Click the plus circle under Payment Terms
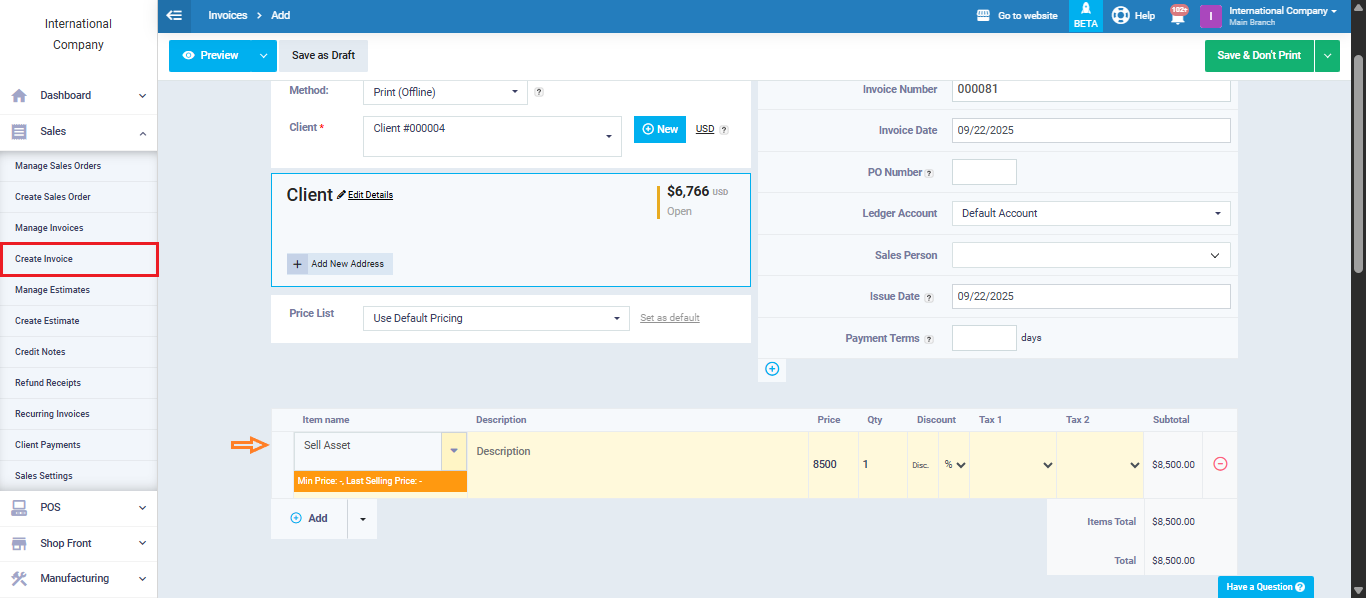1366x598 pixels. coord(772,369)
